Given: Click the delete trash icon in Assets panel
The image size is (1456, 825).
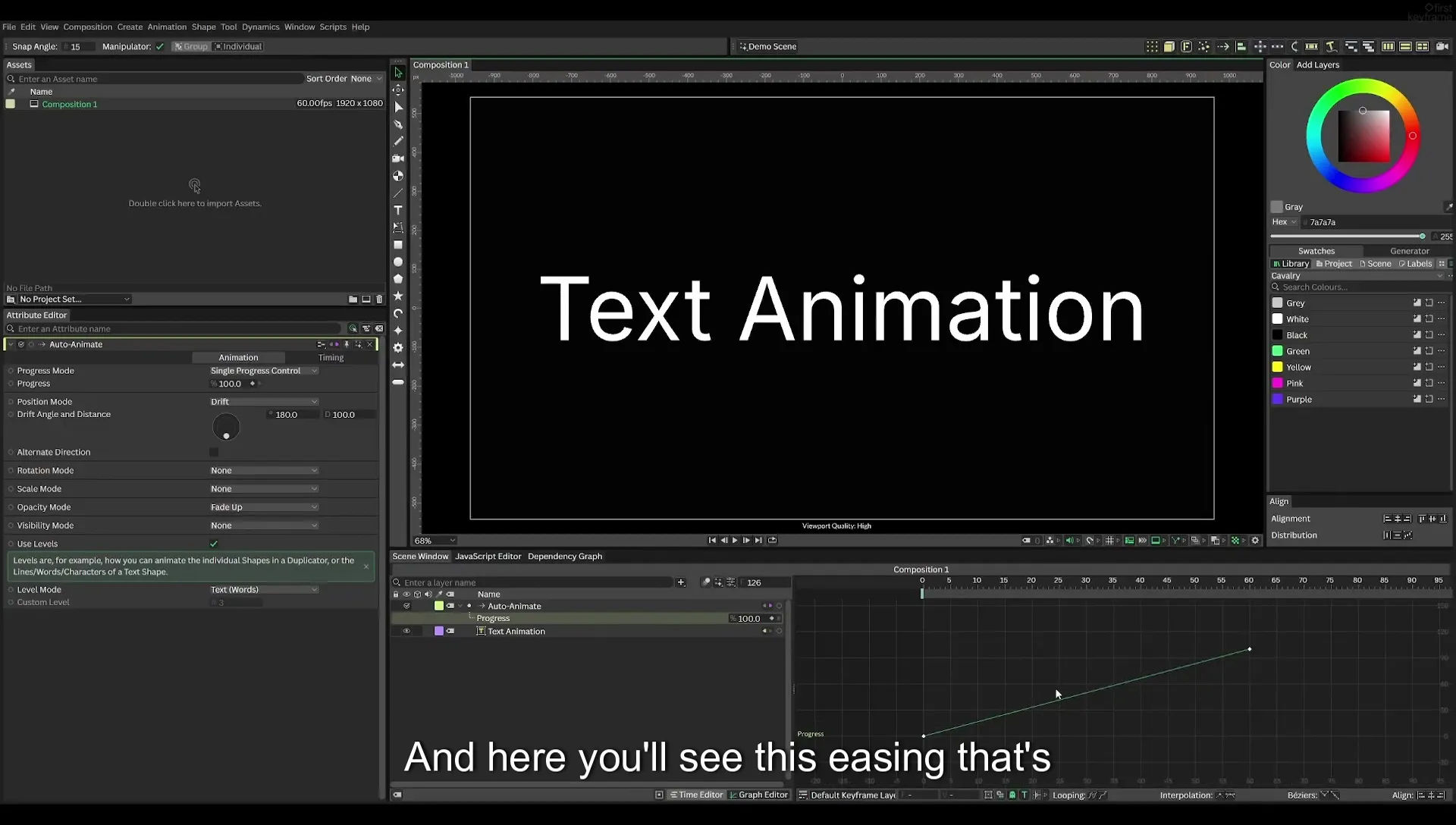Looking at the screenshot, I should click(x=379, y=300).
